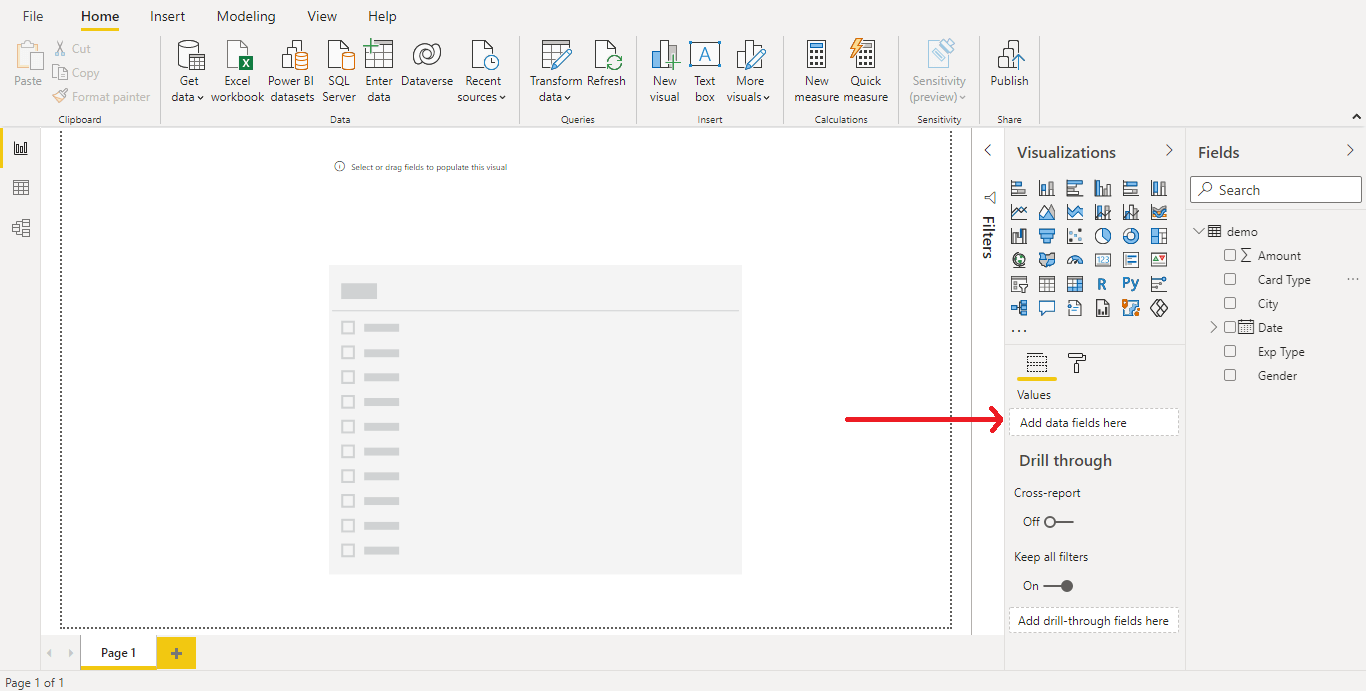This screenshot has width=1366, height=691.
Task: Choose the funnel chart visual
Action: (1047, 236)
